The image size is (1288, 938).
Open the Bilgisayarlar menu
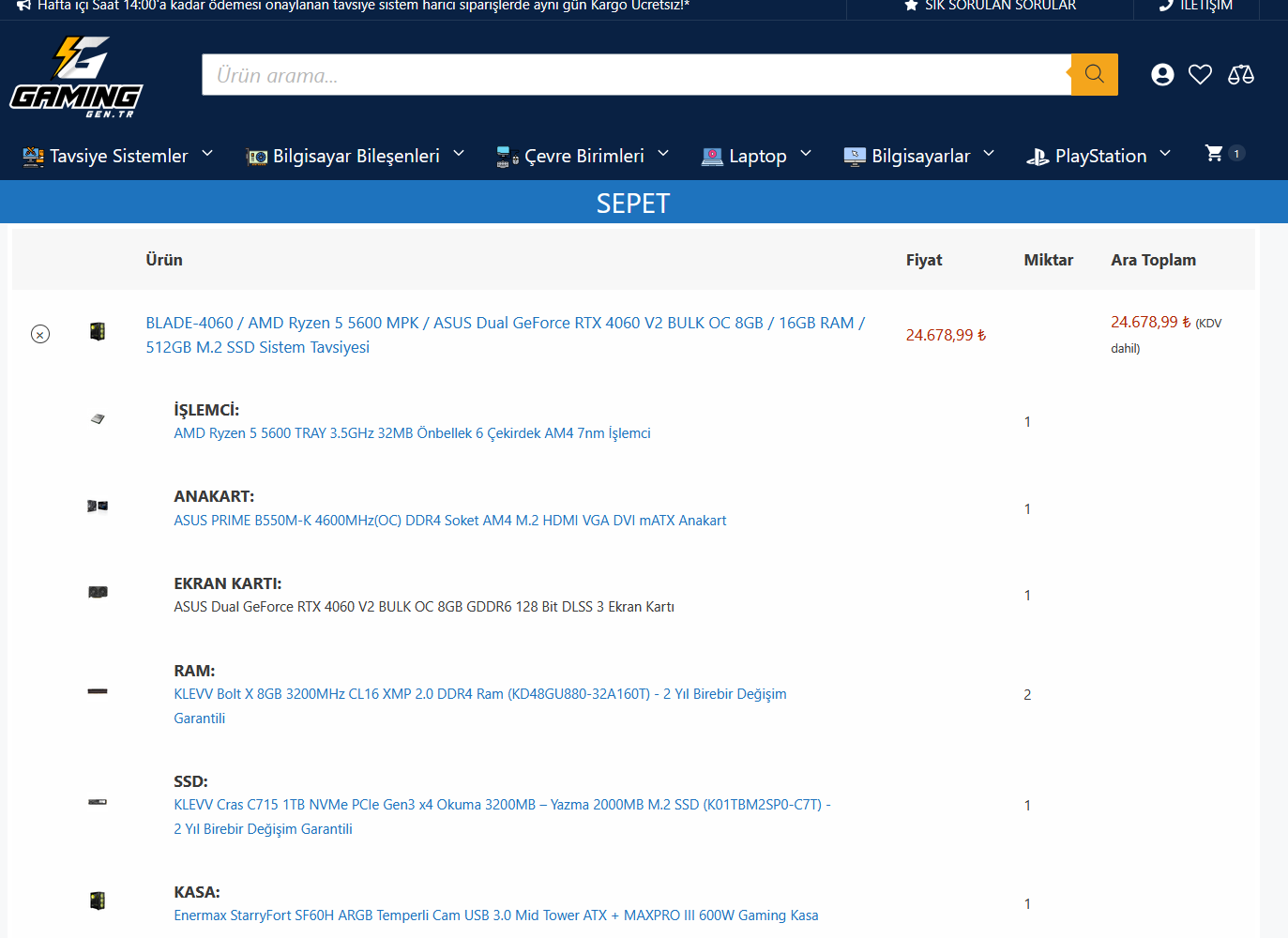tap(919, 157)
